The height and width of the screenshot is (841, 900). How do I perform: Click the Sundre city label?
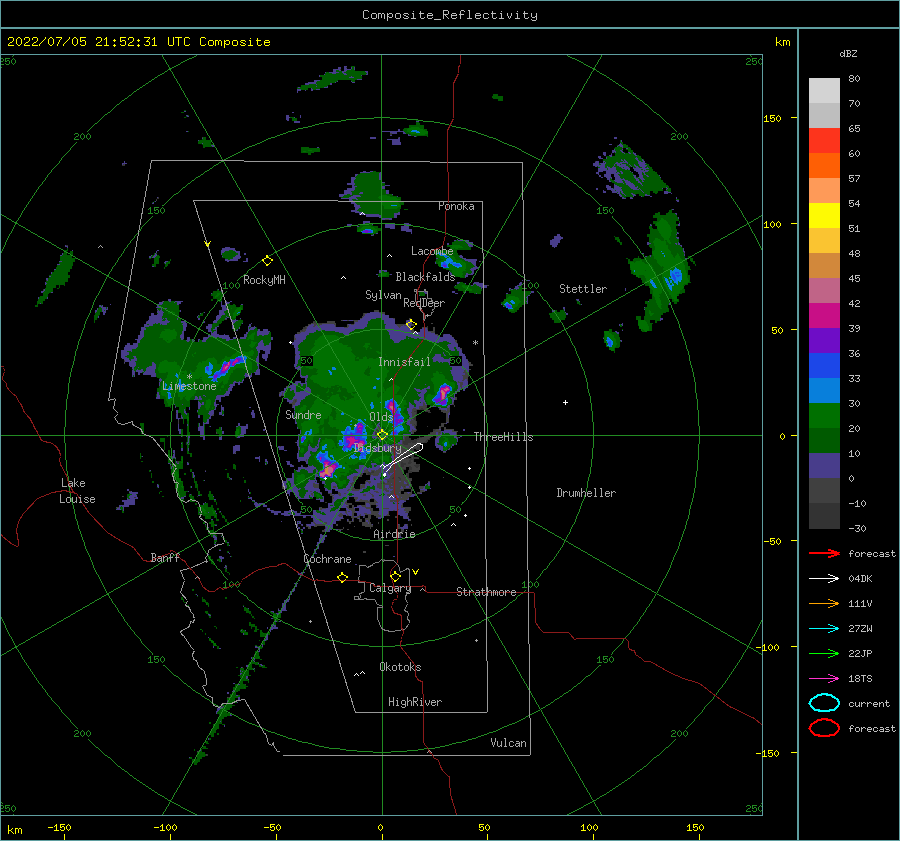(x=303, y=414)
